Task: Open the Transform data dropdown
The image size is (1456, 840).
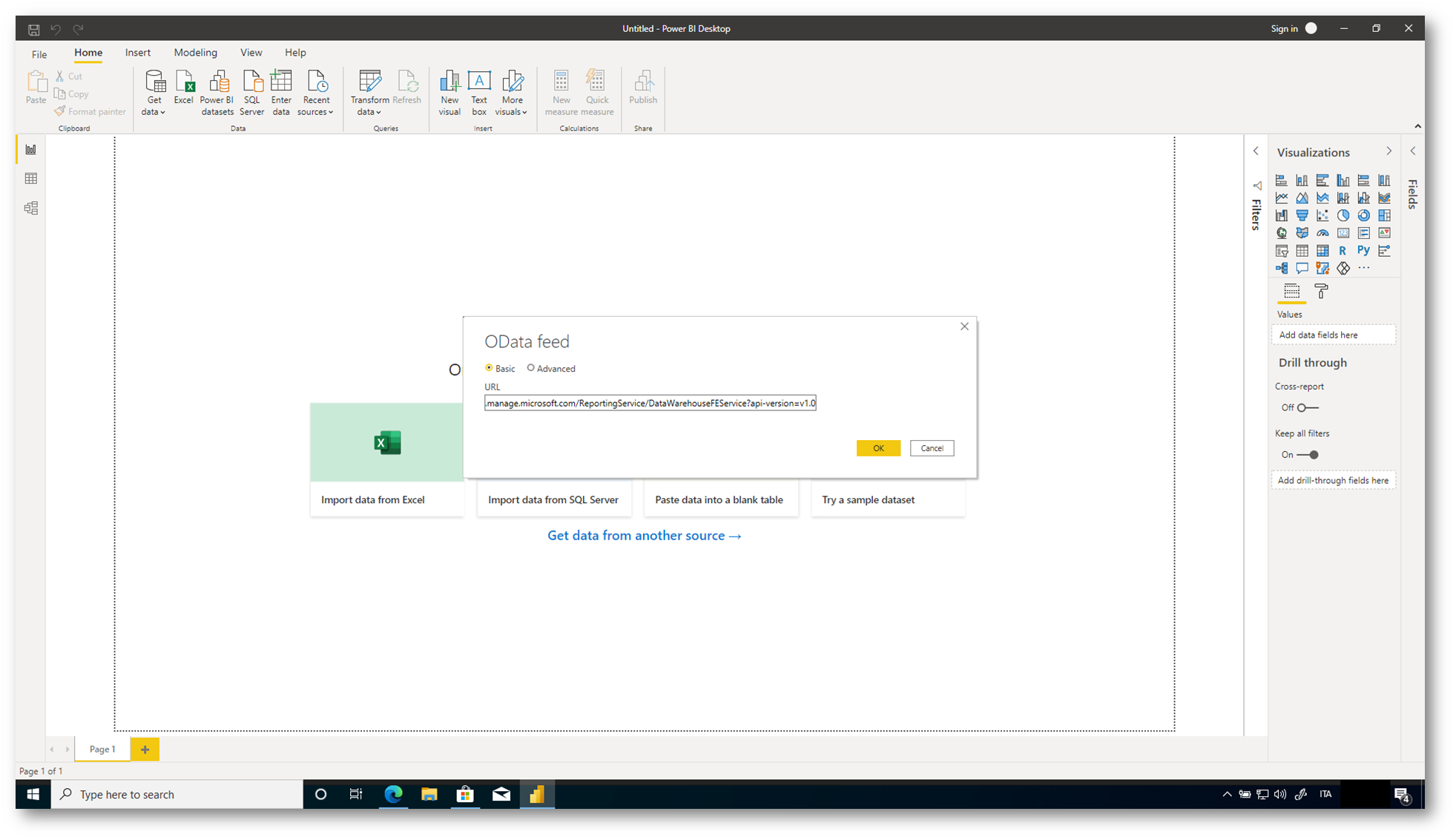Action: pyautogui.click(x=369, y=93)
